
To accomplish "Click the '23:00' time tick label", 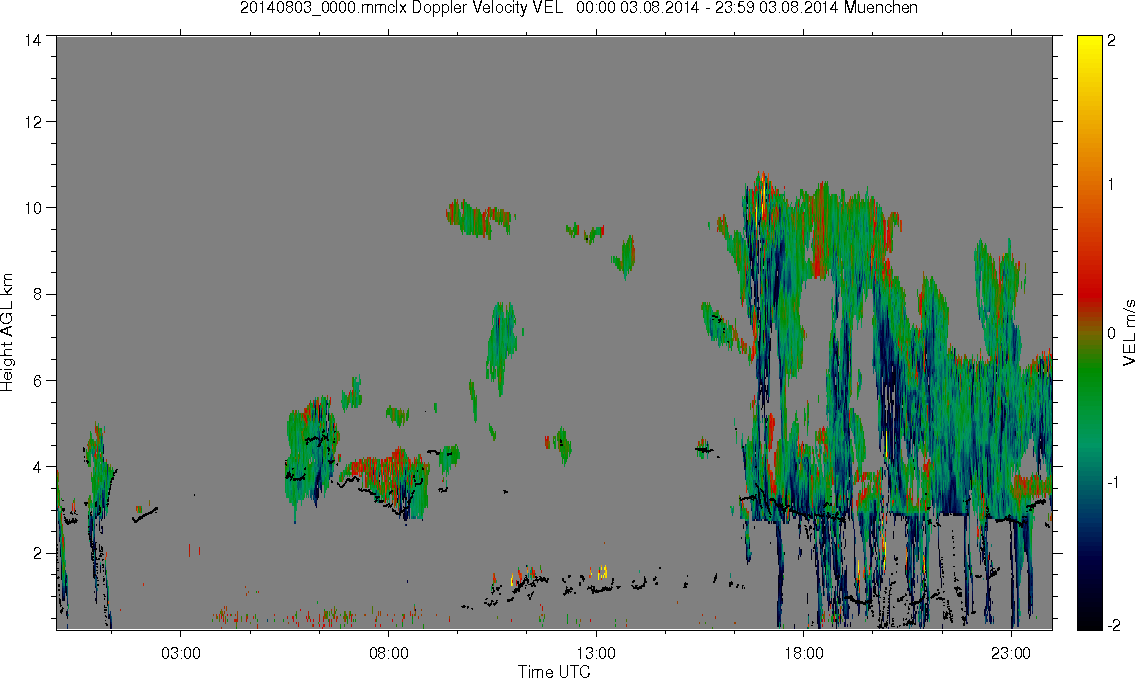I will [1011, 653].
